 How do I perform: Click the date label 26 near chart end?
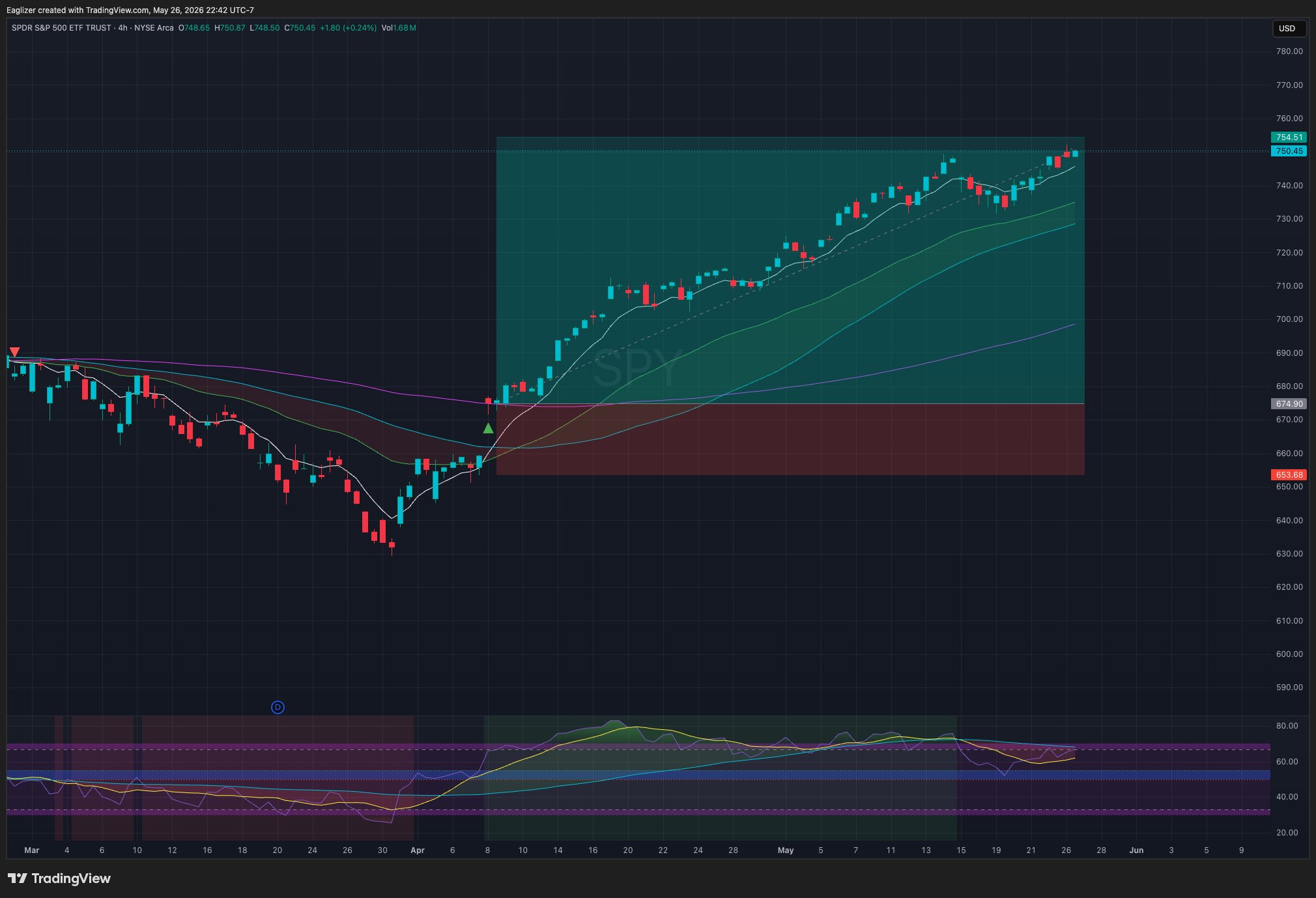1066,850
